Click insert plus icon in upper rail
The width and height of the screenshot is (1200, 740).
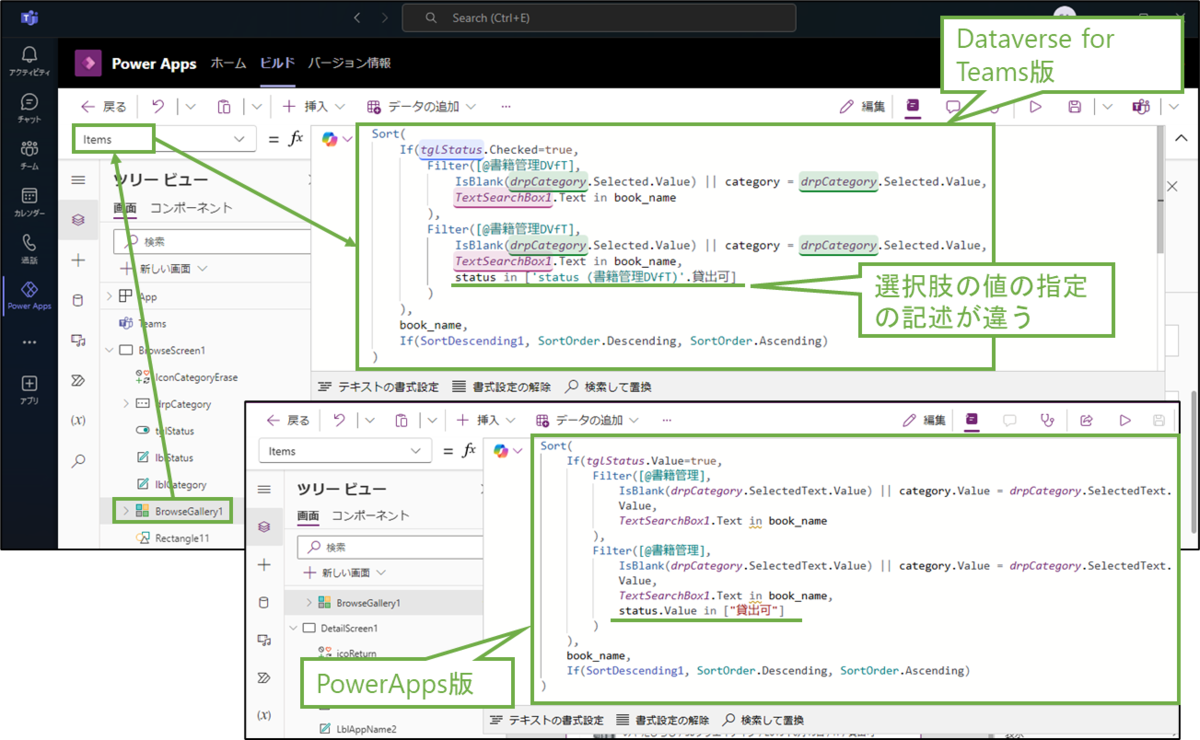[78, 260]
